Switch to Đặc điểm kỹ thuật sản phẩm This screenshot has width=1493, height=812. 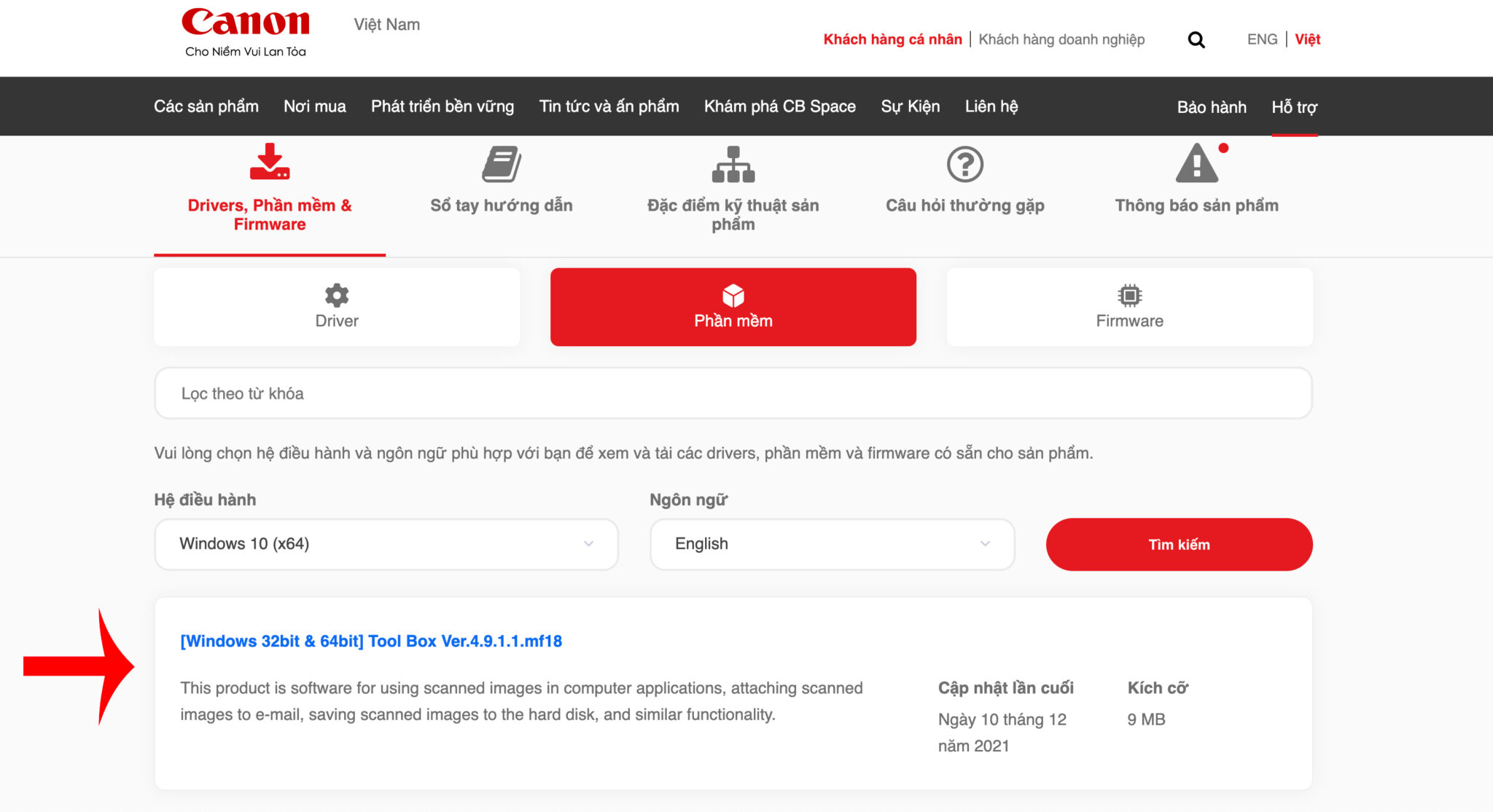[x=733, y=214]
